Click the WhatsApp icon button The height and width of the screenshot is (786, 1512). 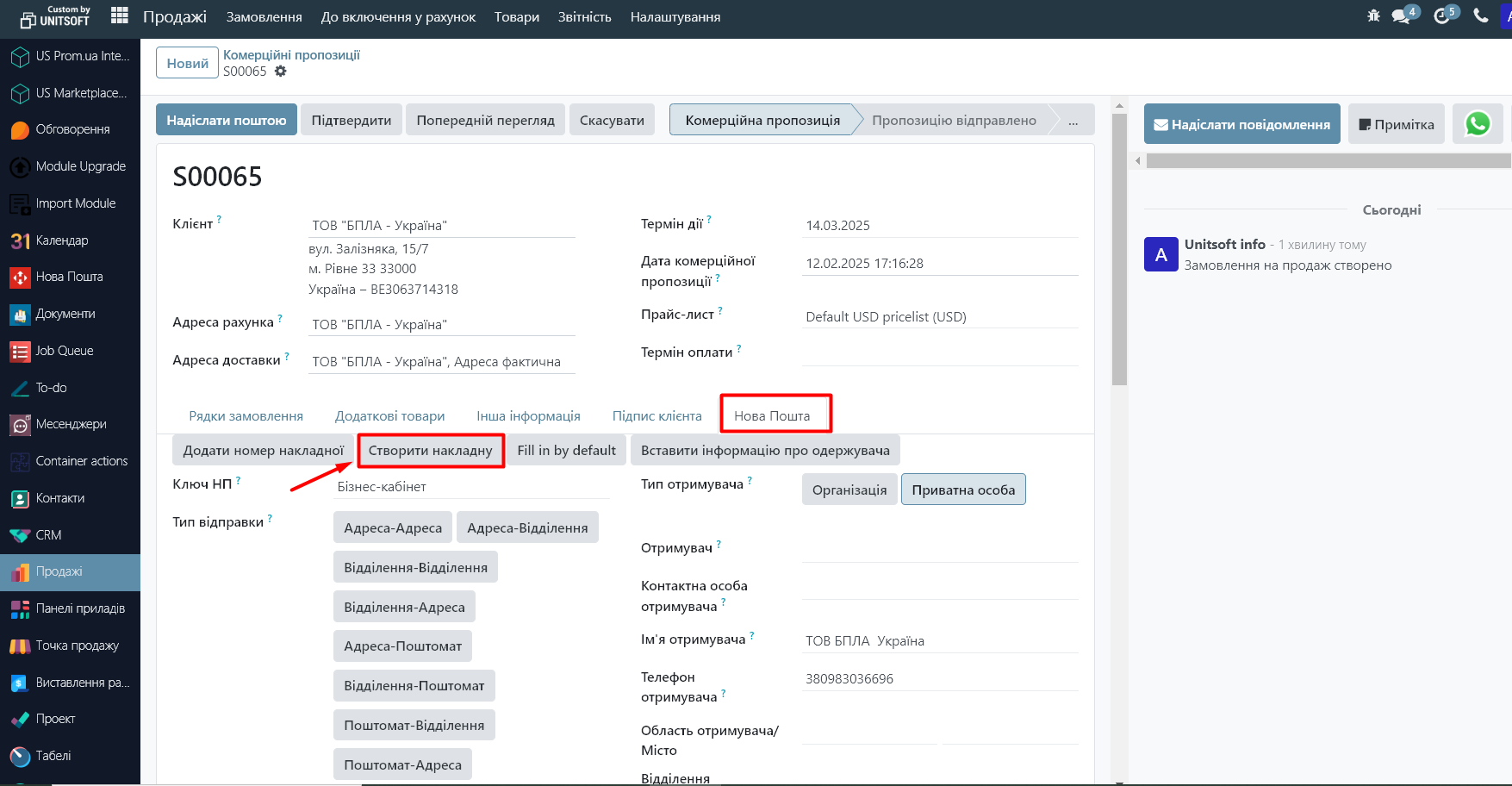(1478, 124)
